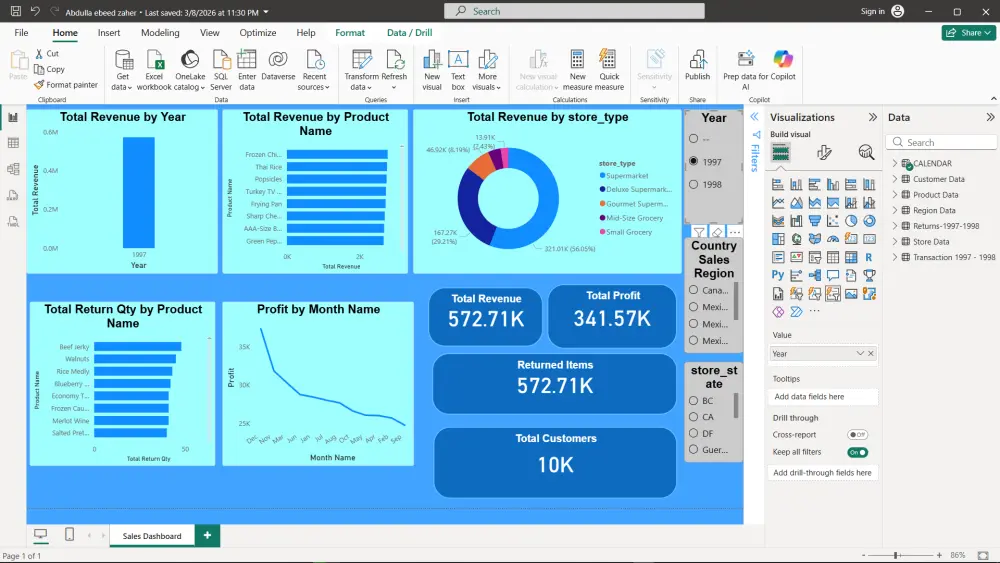Adjust the zoom slider
Screen dimensions: 1000x563
[x=897, y=555]
